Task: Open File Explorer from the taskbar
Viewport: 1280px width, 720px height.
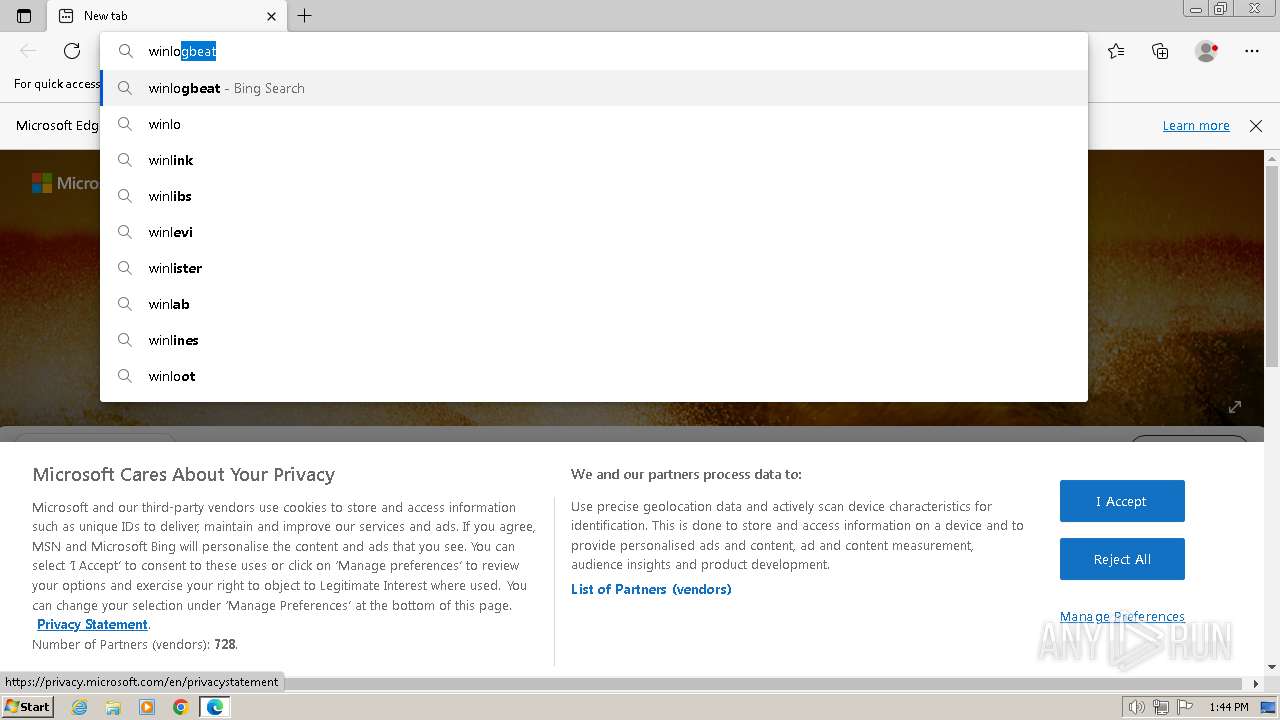Action: tap(113, 707)
